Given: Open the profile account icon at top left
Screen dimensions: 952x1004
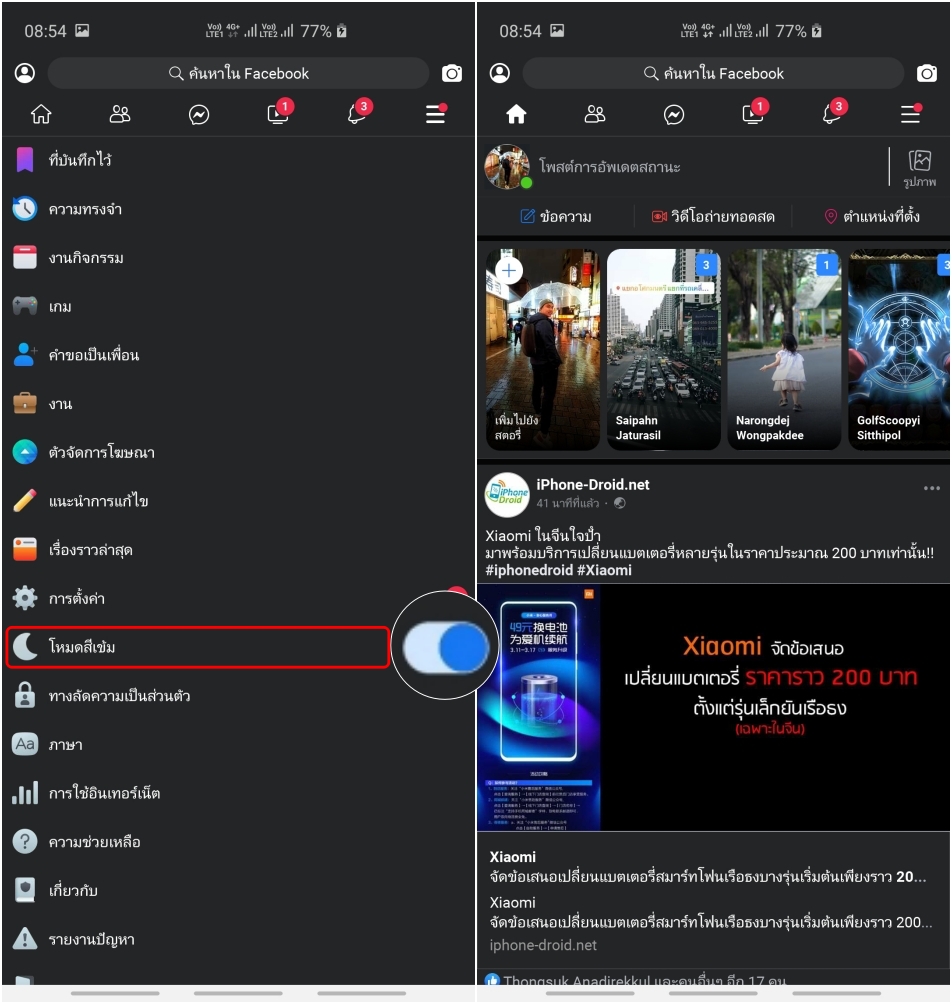Looking at the screenshot, I should coord(24,72).
